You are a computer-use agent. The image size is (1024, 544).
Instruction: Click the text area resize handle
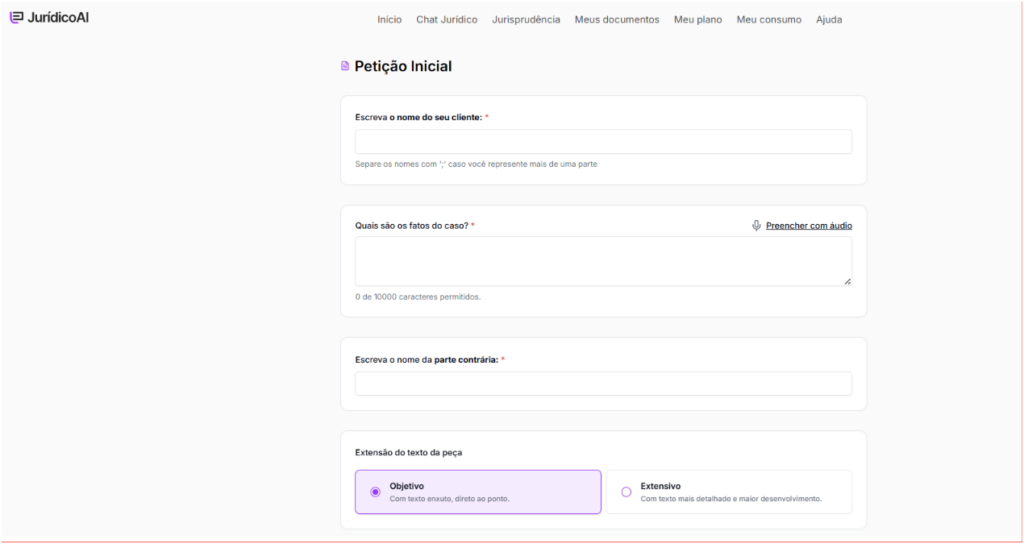pos(847,281)
